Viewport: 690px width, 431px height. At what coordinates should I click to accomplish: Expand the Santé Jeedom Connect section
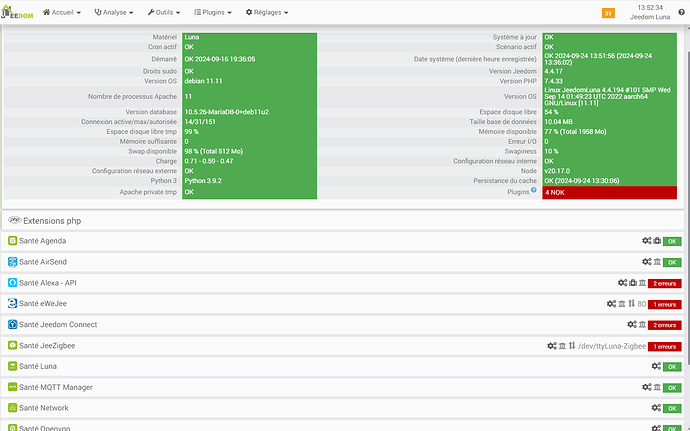[x=342, y=324]
